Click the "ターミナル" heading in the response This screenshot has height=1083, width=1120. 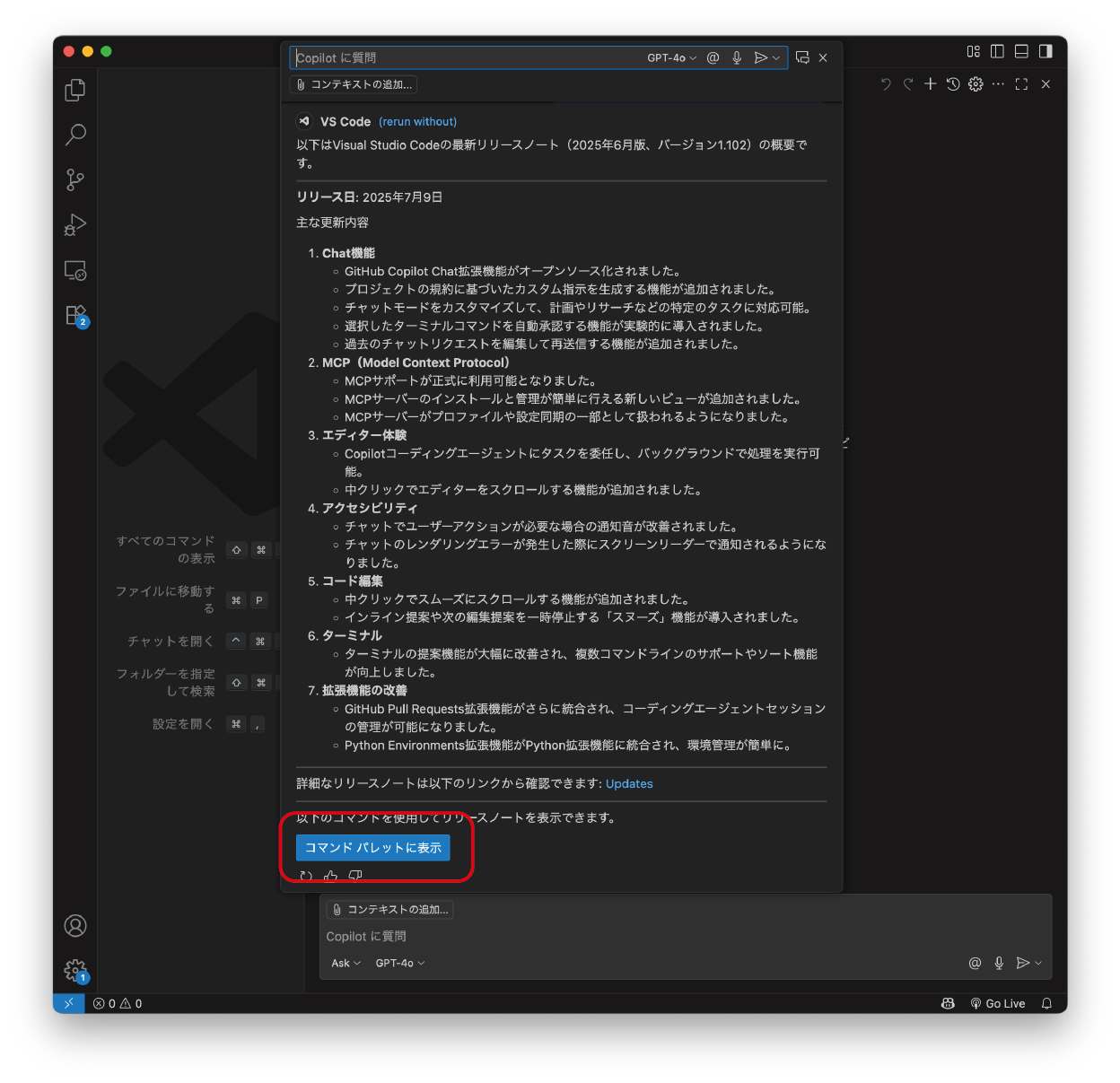352,635
